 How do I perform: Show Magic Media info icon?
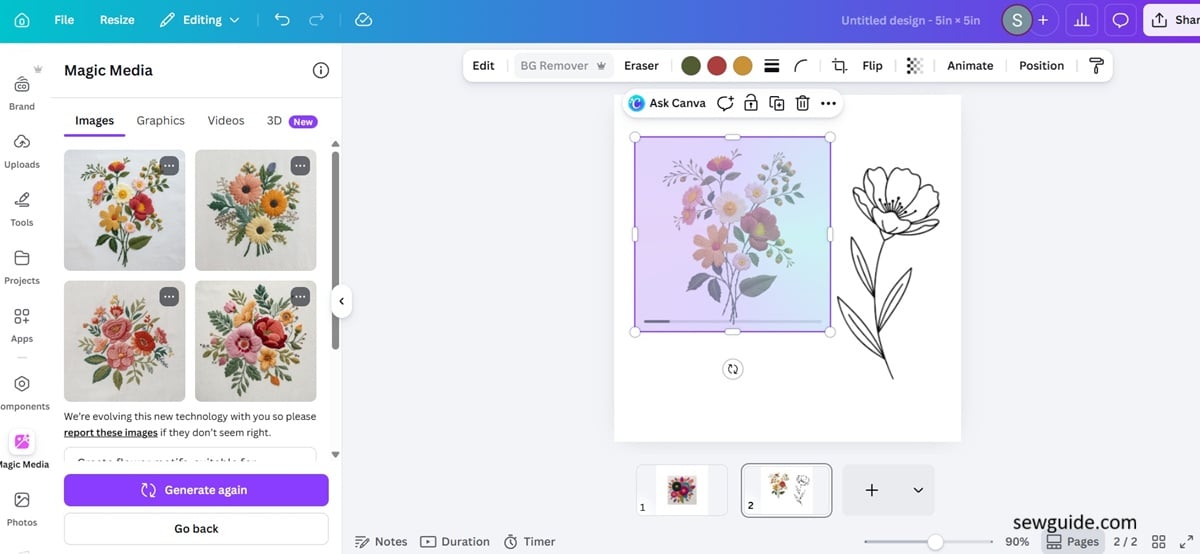click(321, 70)
